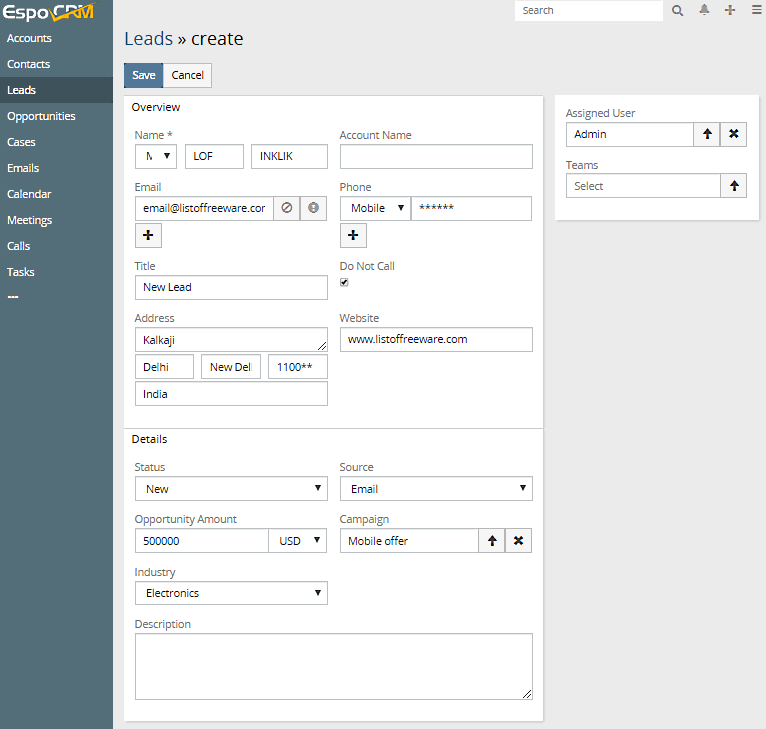Screen dimensions: 766x729
Task: Go to Tasks in the sidebar
Action: 56,272
